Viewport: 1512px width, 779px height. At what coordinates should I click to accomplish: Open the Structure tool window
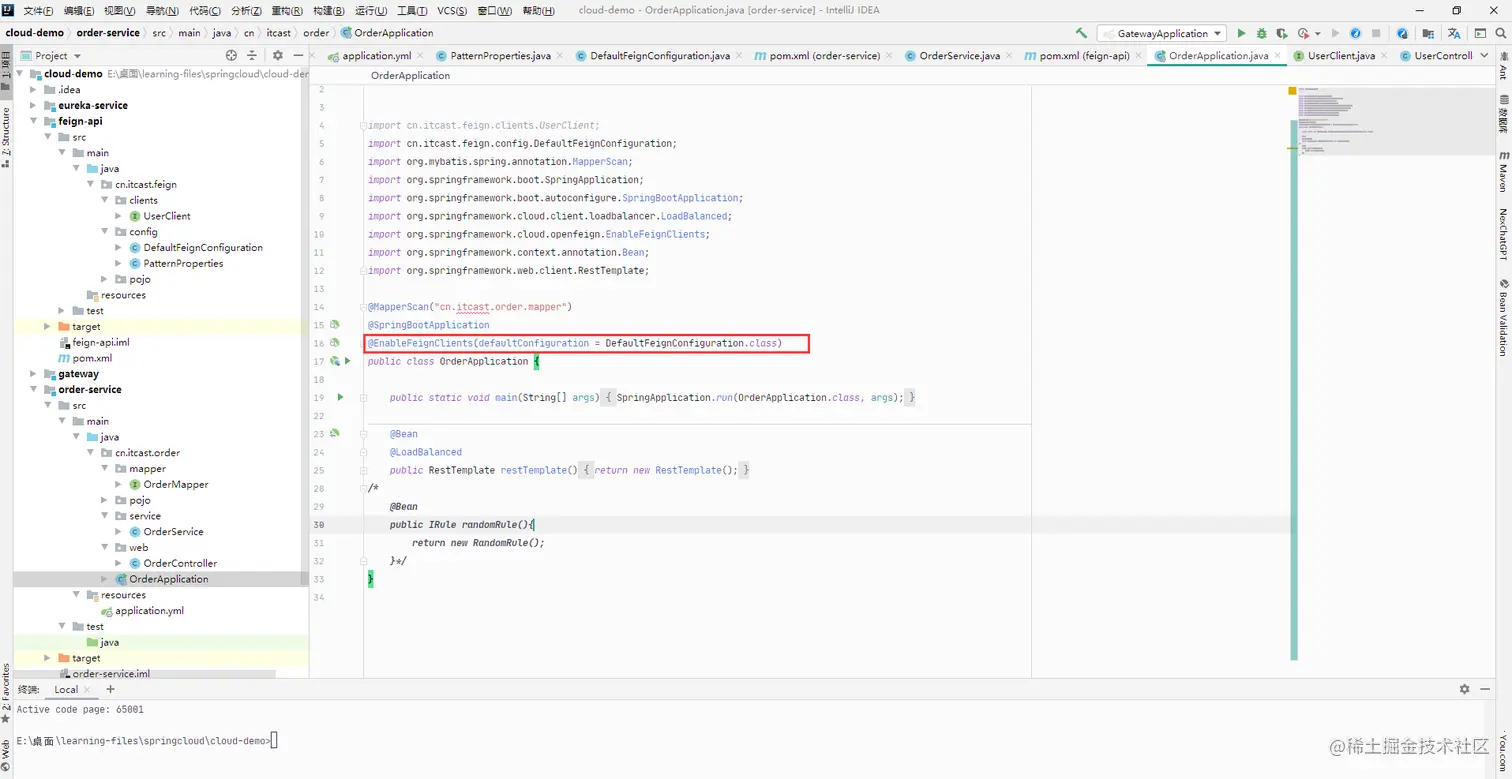click(x=6, y=136)
